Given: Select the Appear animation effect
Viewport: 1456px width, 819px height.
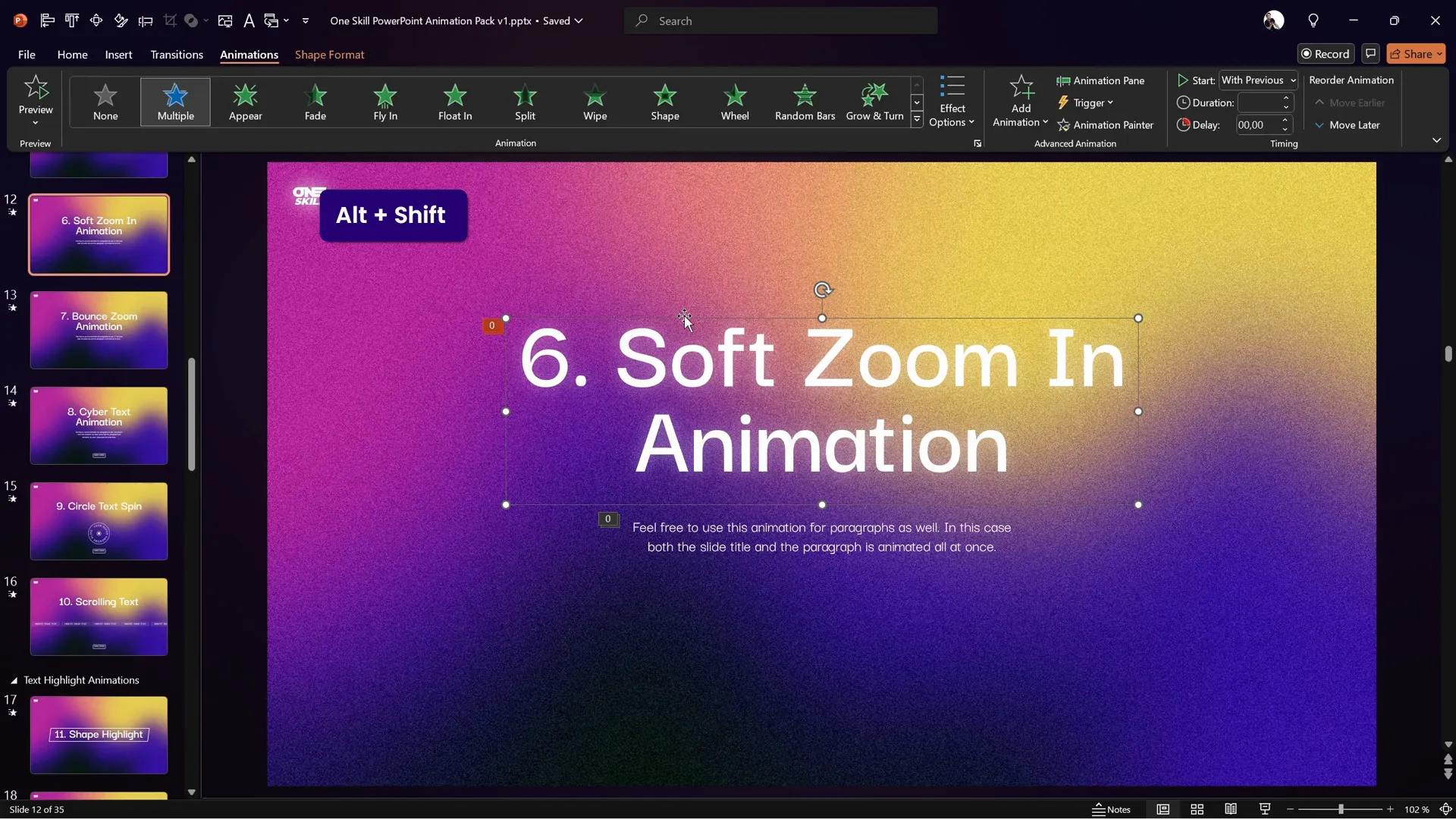Looking at the screenshot, I should point(246,102).
